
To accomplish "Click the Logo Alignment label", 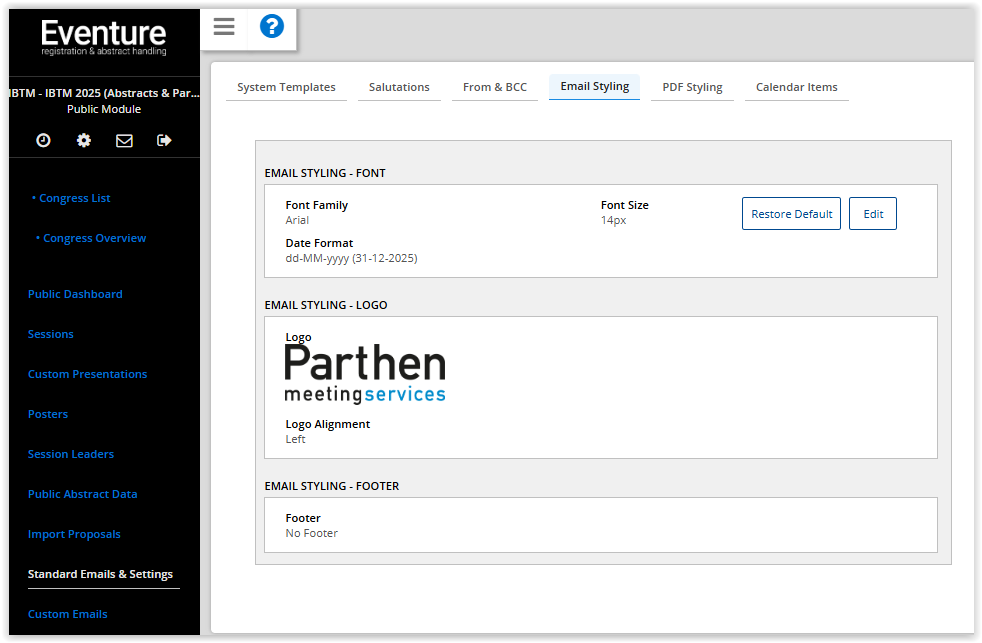I will (328, 424).
